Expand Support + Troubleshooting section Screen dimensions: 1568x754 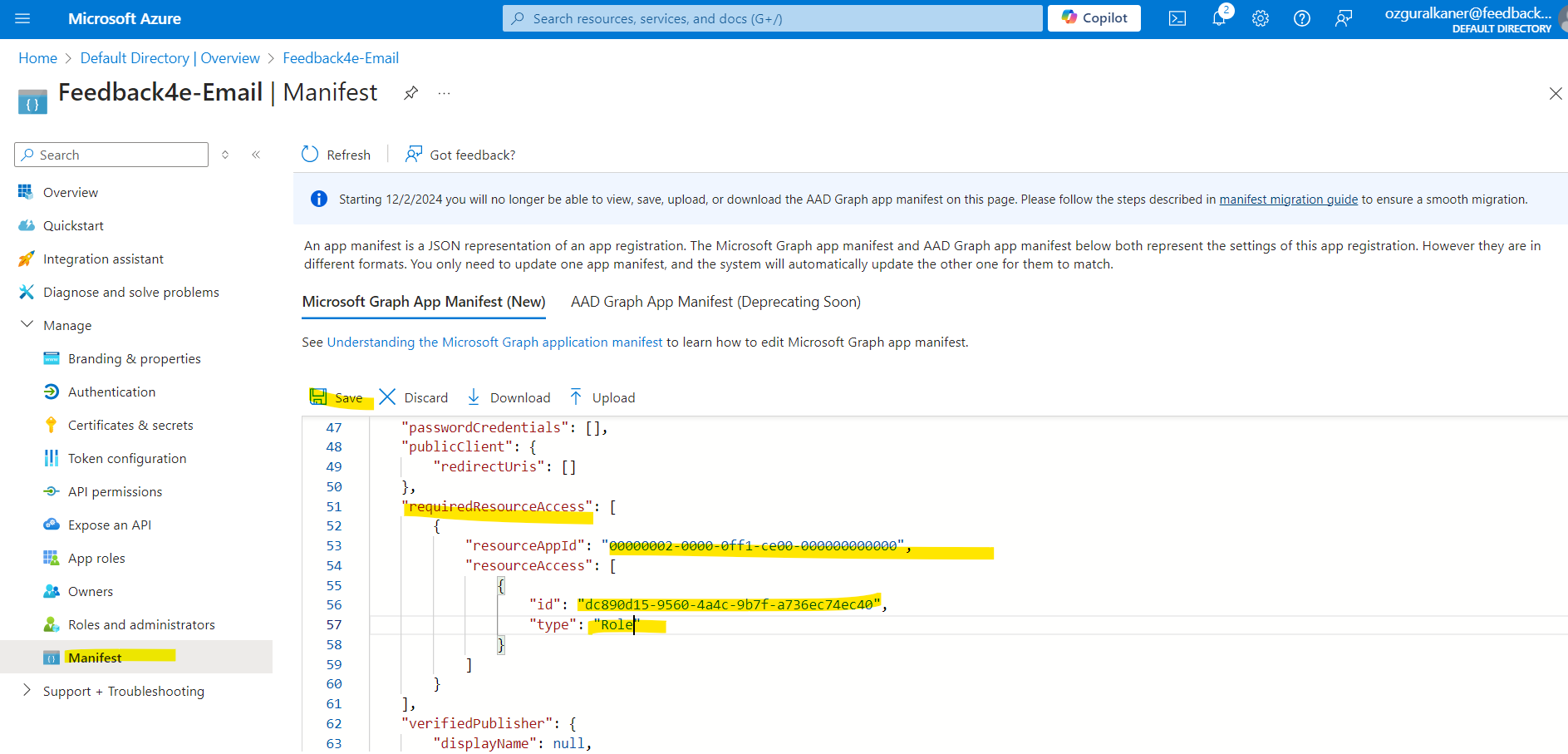pos(27,691)
